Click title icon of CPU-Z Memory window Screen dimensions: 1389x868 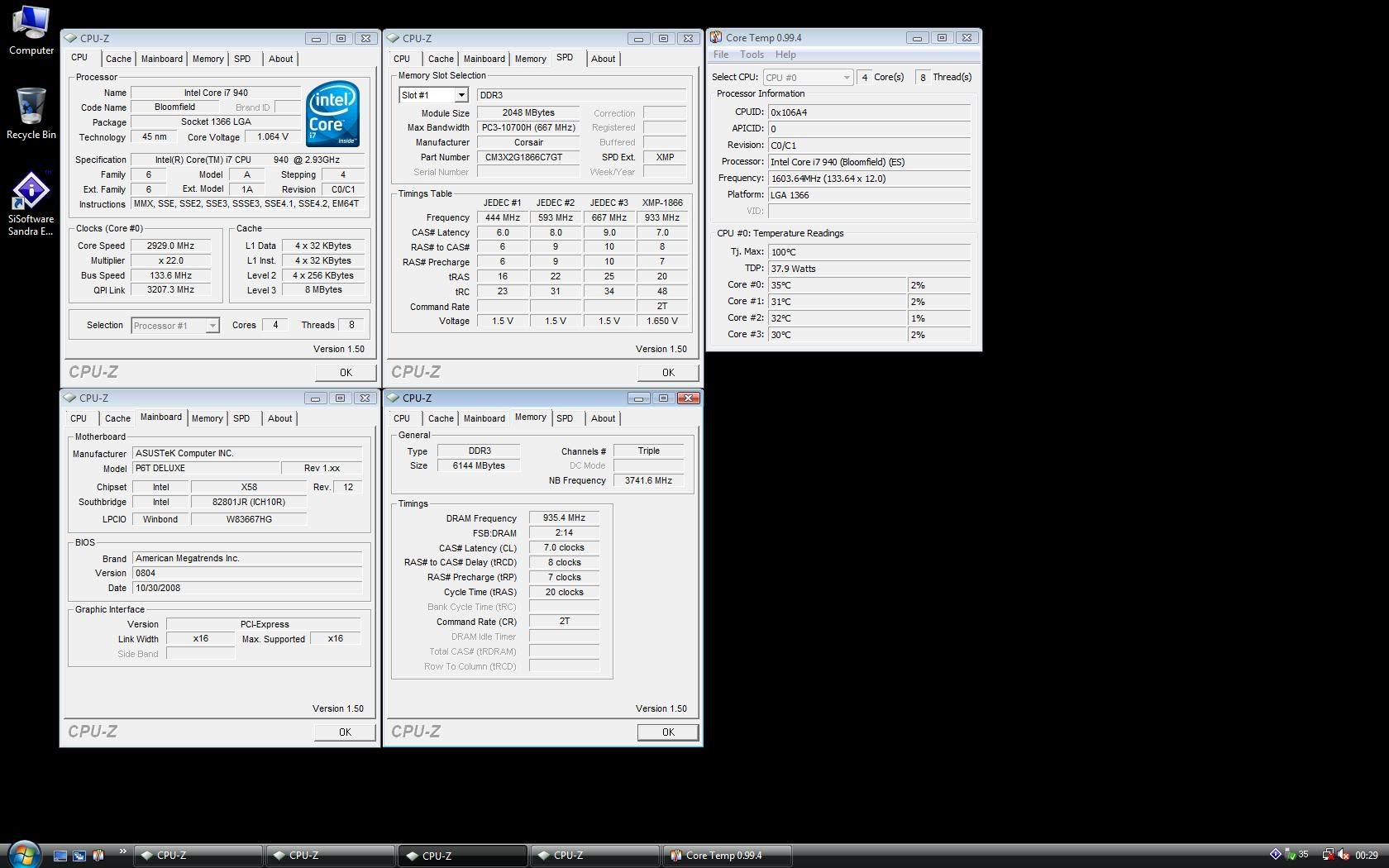point(394,398)
